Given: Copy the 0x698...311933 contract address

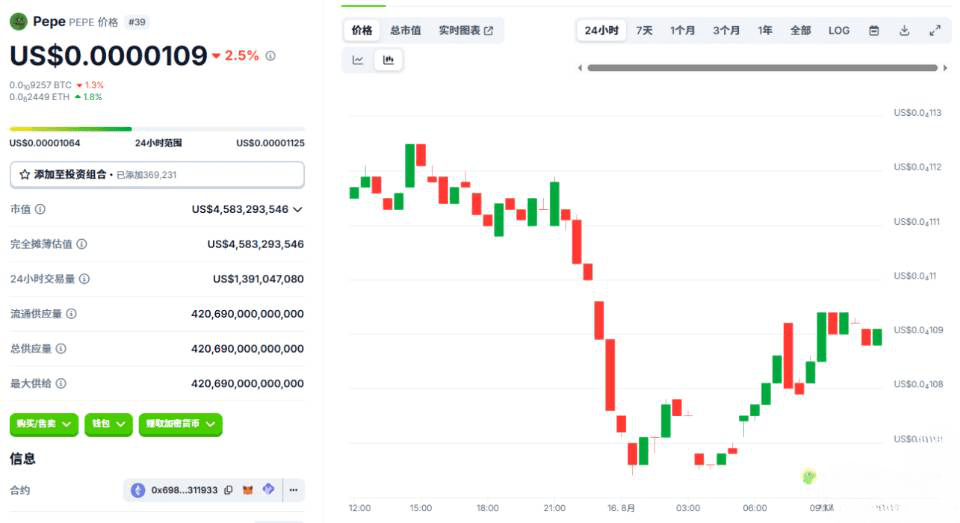Looking at the screenshot, I should [x=228, y=490].
